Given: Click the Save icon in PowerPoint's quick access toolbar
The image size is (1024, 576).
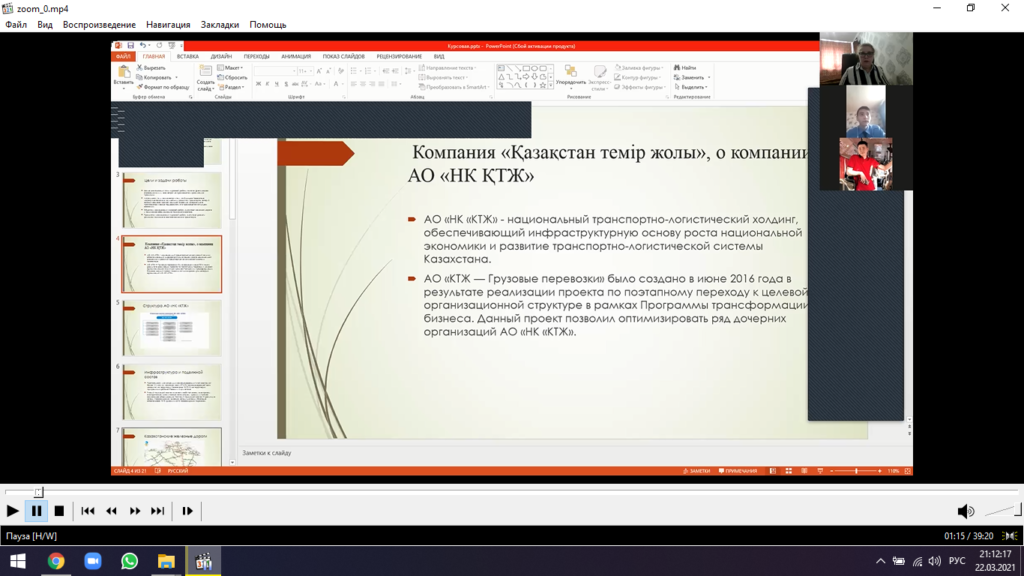Looking at the screenshot, I should (x=131, y=46).
